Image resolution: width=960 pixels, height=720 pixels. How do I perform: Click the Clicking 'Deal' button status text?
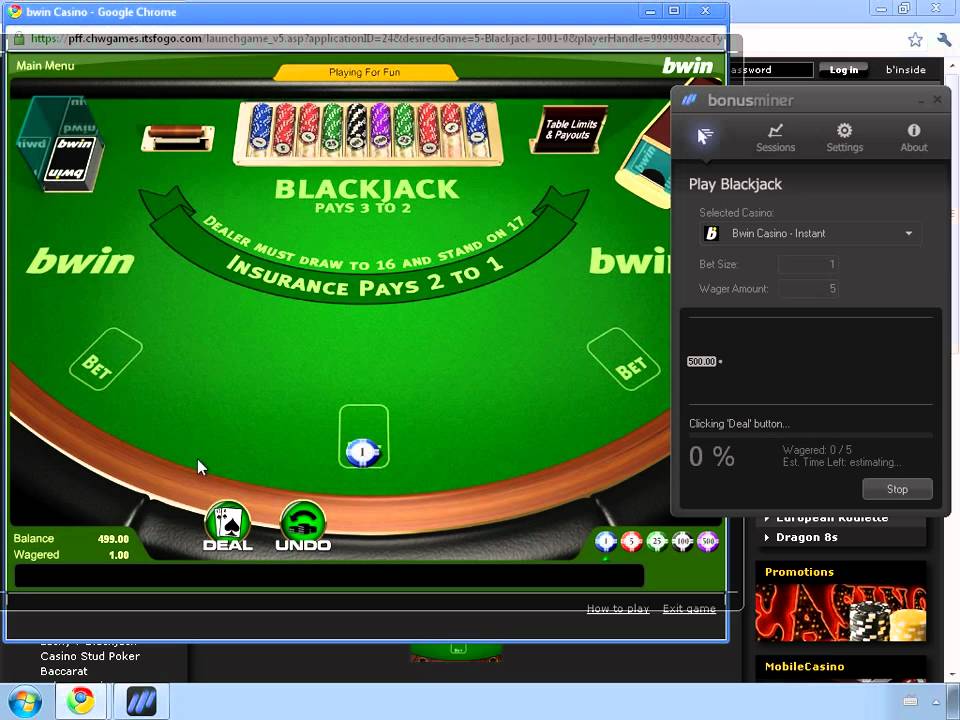[739, 424]
